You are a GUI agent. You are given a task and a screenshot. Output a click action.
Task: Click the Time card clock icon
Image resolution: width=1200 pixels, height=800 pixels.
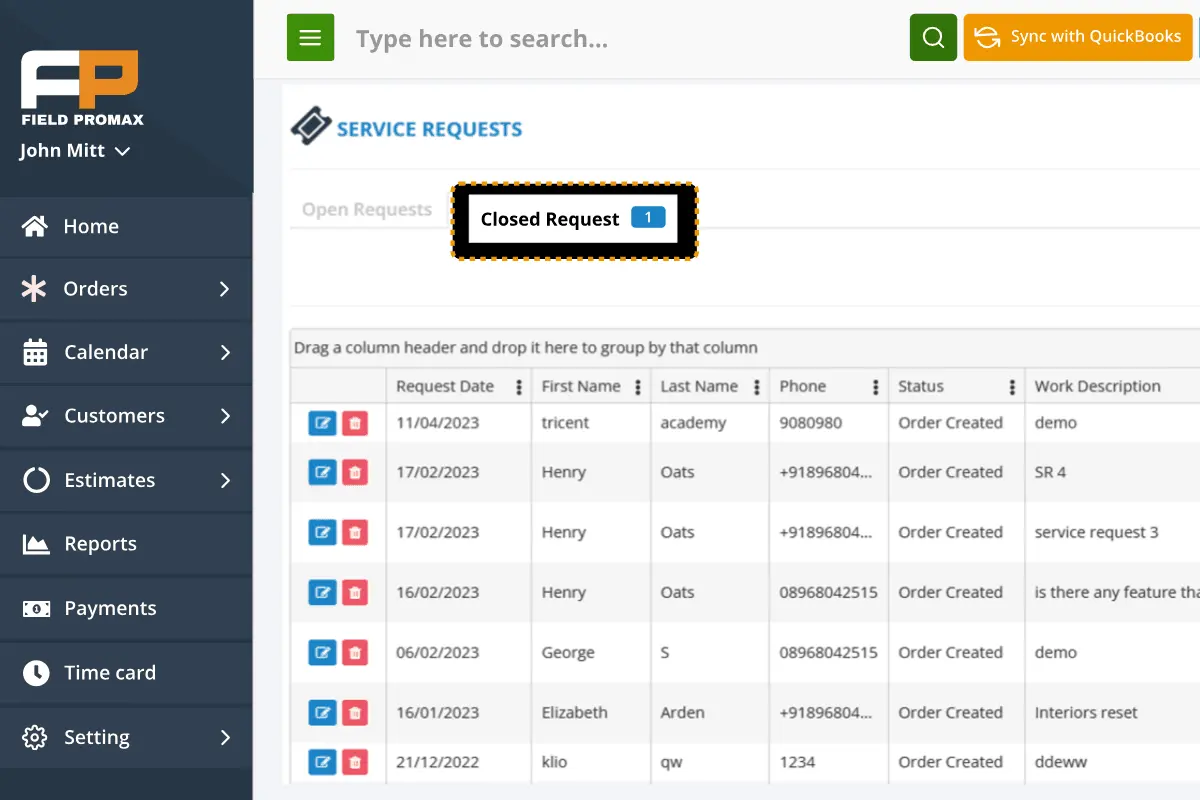pos(36,673)
